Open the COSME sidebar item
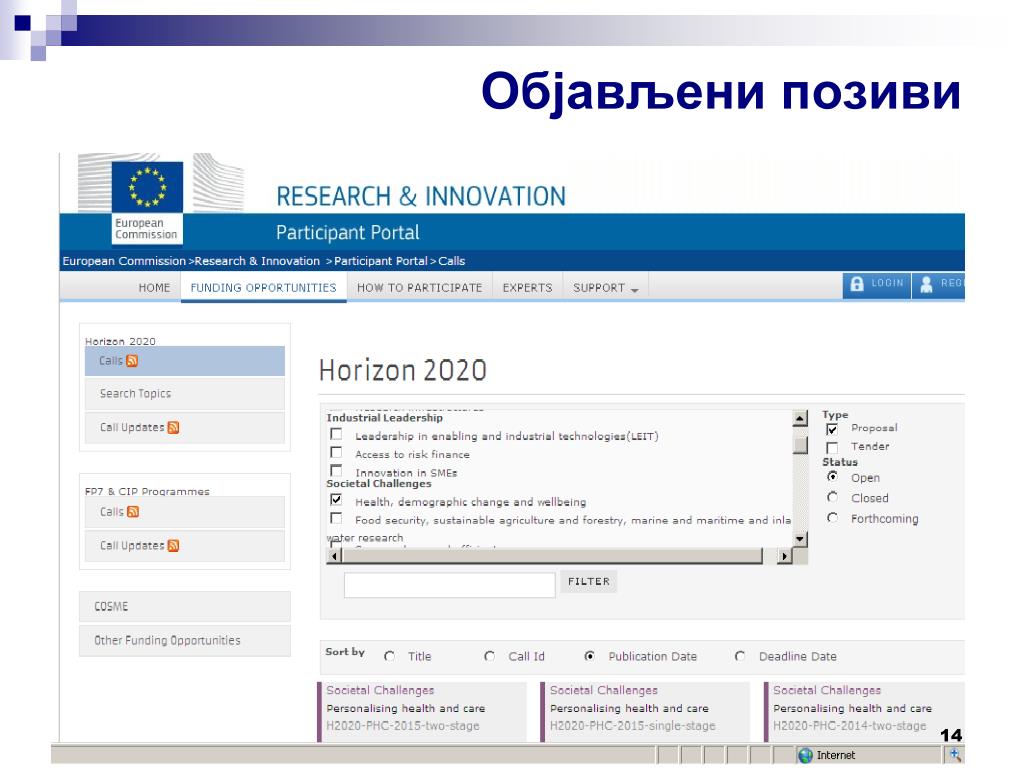 coord(185,607)
